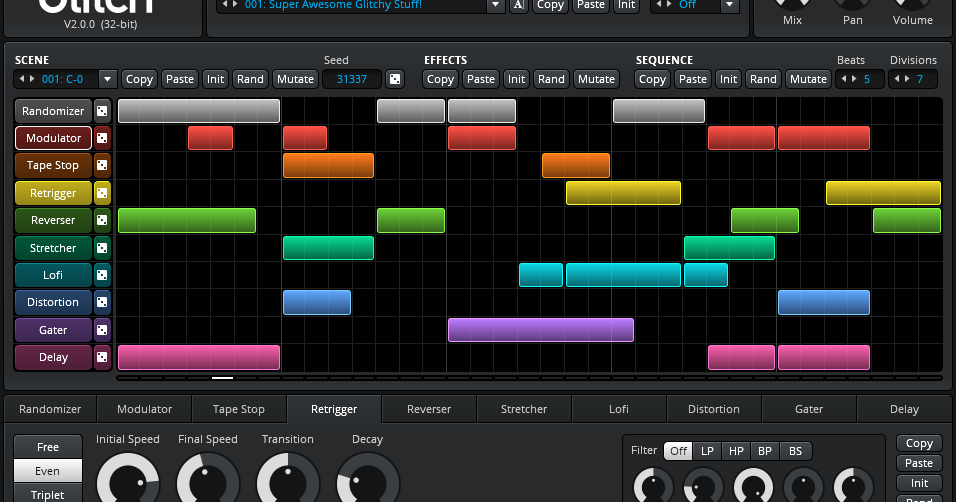Screen dimensions: 956x502
Task: Set the filter to BP
Action: coord(765,451)
